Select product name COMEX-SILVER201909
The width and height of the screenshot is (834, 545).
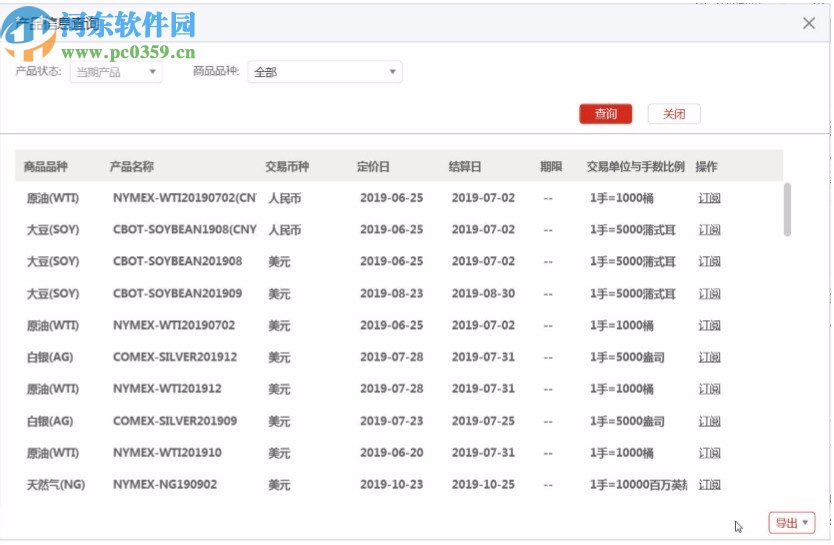click(x=175, y=421)
